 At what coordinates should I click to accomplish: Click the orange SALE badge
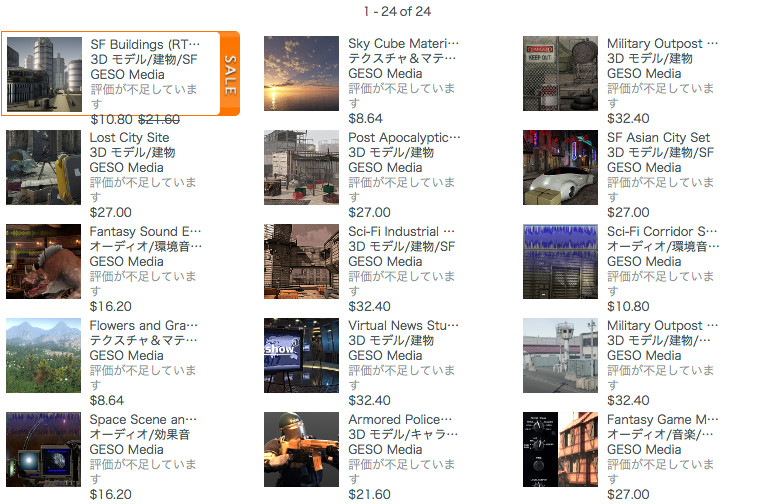click(x=230, y=74)
